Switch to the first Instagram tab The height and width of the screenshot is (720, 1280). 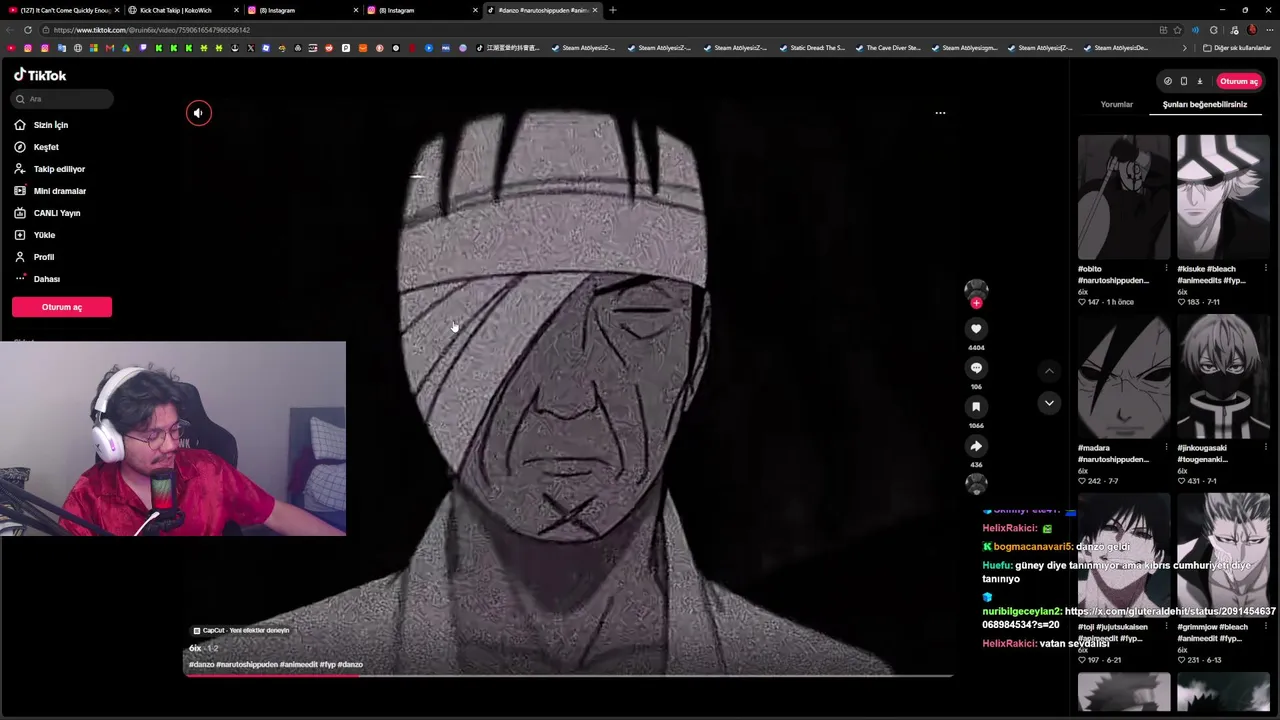pyautogui.click(x=301, y=10)
